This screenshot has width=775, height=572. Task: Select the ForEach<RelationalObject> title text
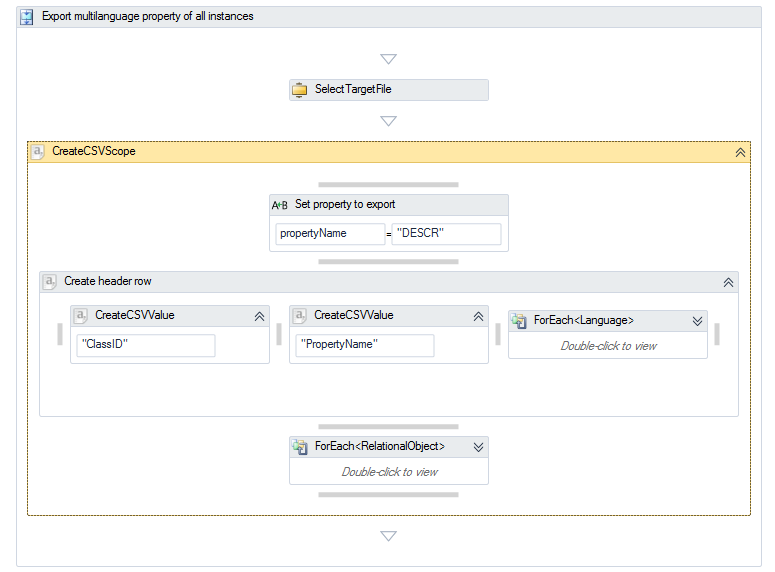tap(380, 446)
